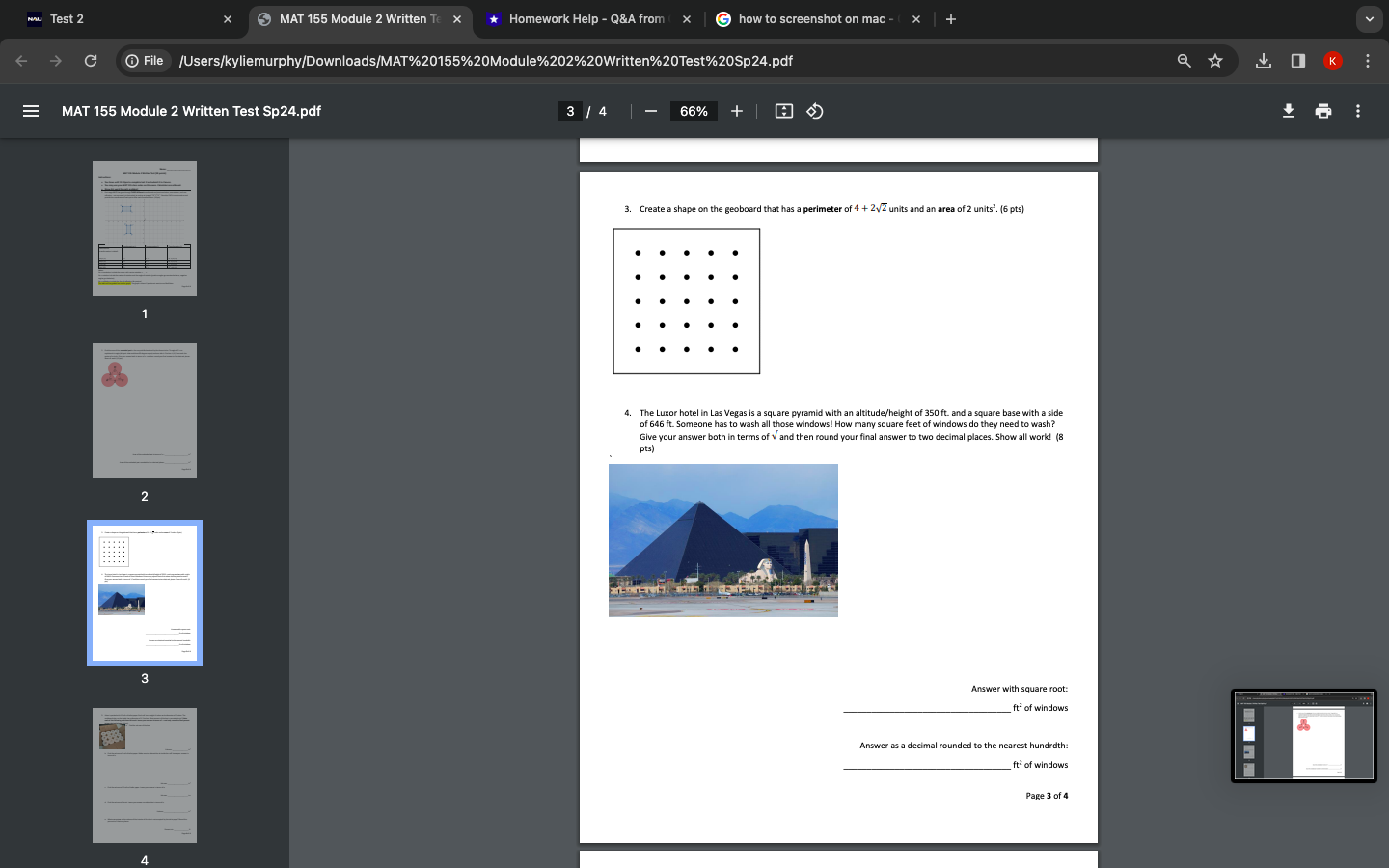
Task: Open the tab search chevron
Action: (x=1369, y=18)
